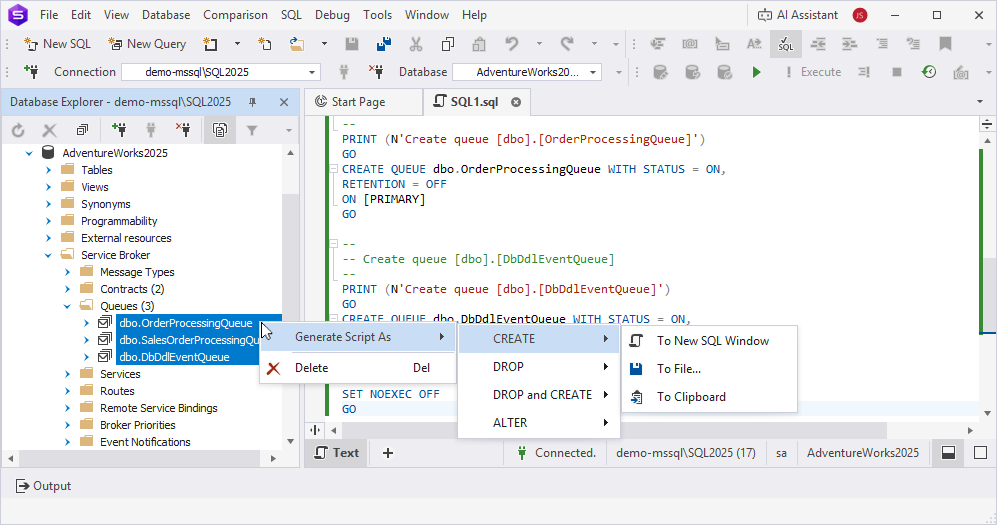This screenshot has height=525, width=997.
Task: Click the Increase Indent icon
Action: point(849,44)
